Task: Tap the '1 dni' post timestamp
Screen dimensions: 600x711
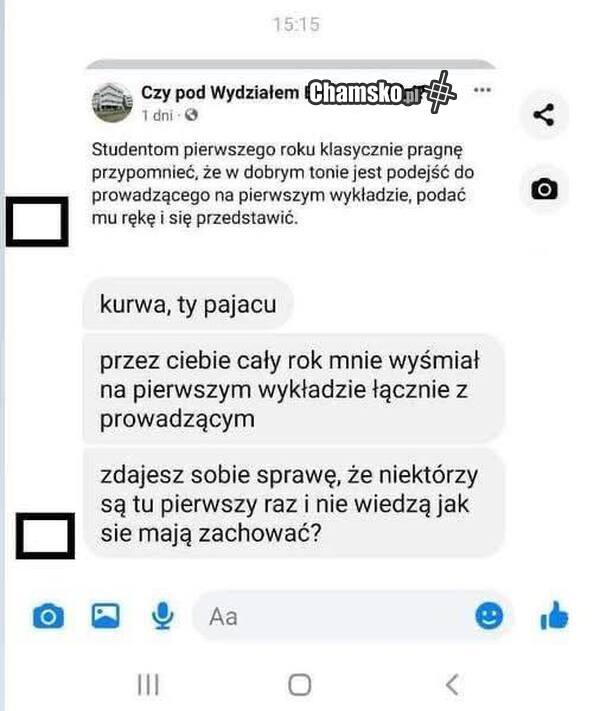Action: pyautogui.click(x=157, y=116)
